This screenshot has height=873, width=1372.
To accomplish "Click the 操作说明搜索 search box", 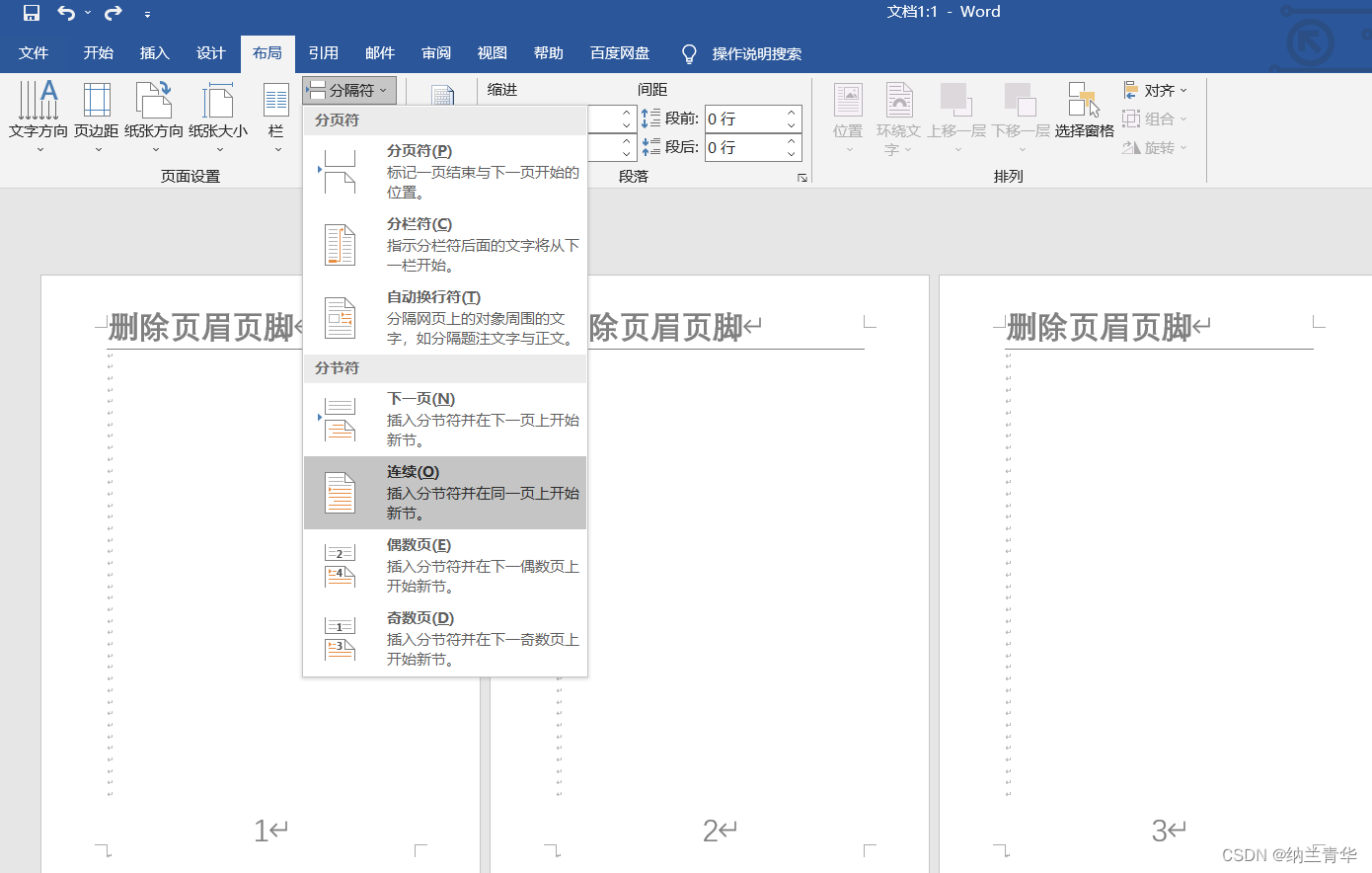I will [757, 54].
